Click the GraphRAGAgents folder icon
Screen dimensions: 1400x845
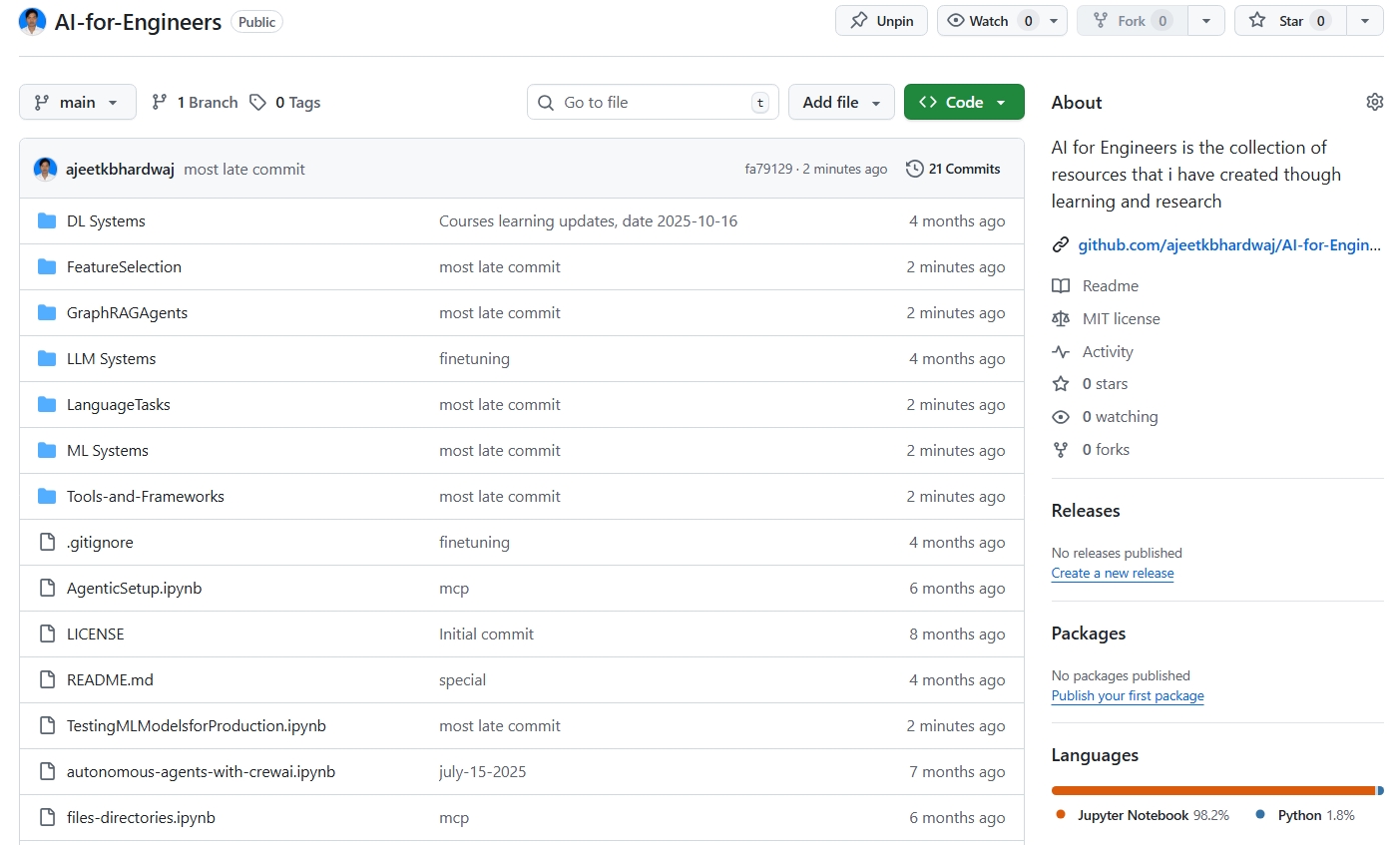point(47,312)
